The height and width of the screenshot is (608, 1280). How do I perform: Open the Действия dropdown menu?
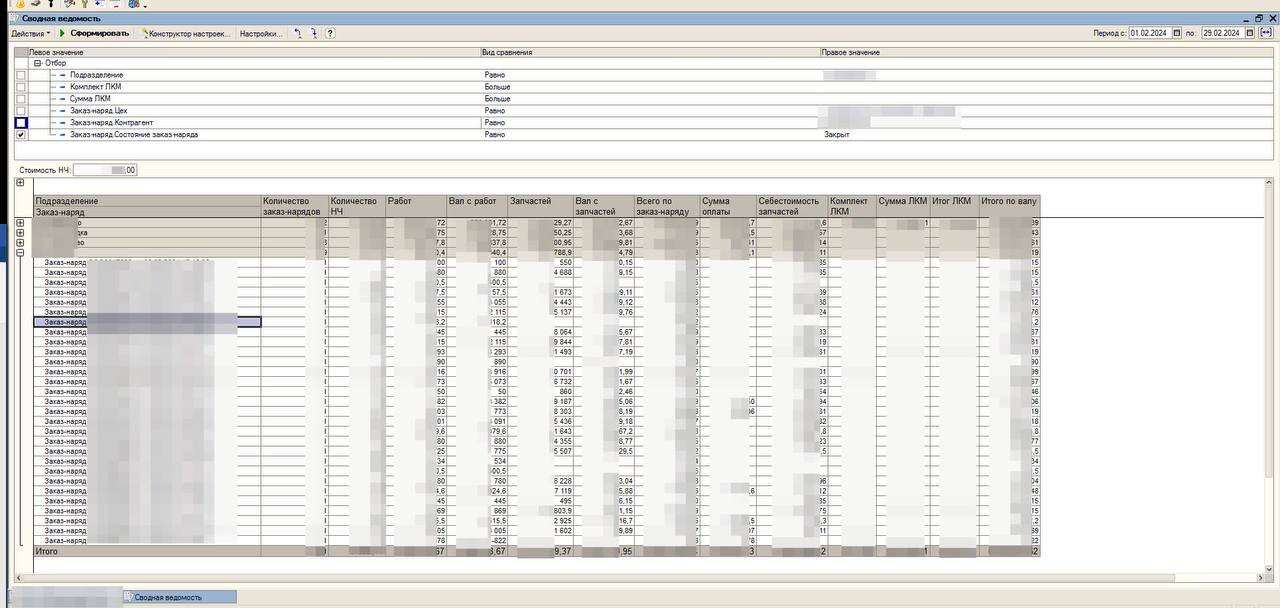(30, 33)
